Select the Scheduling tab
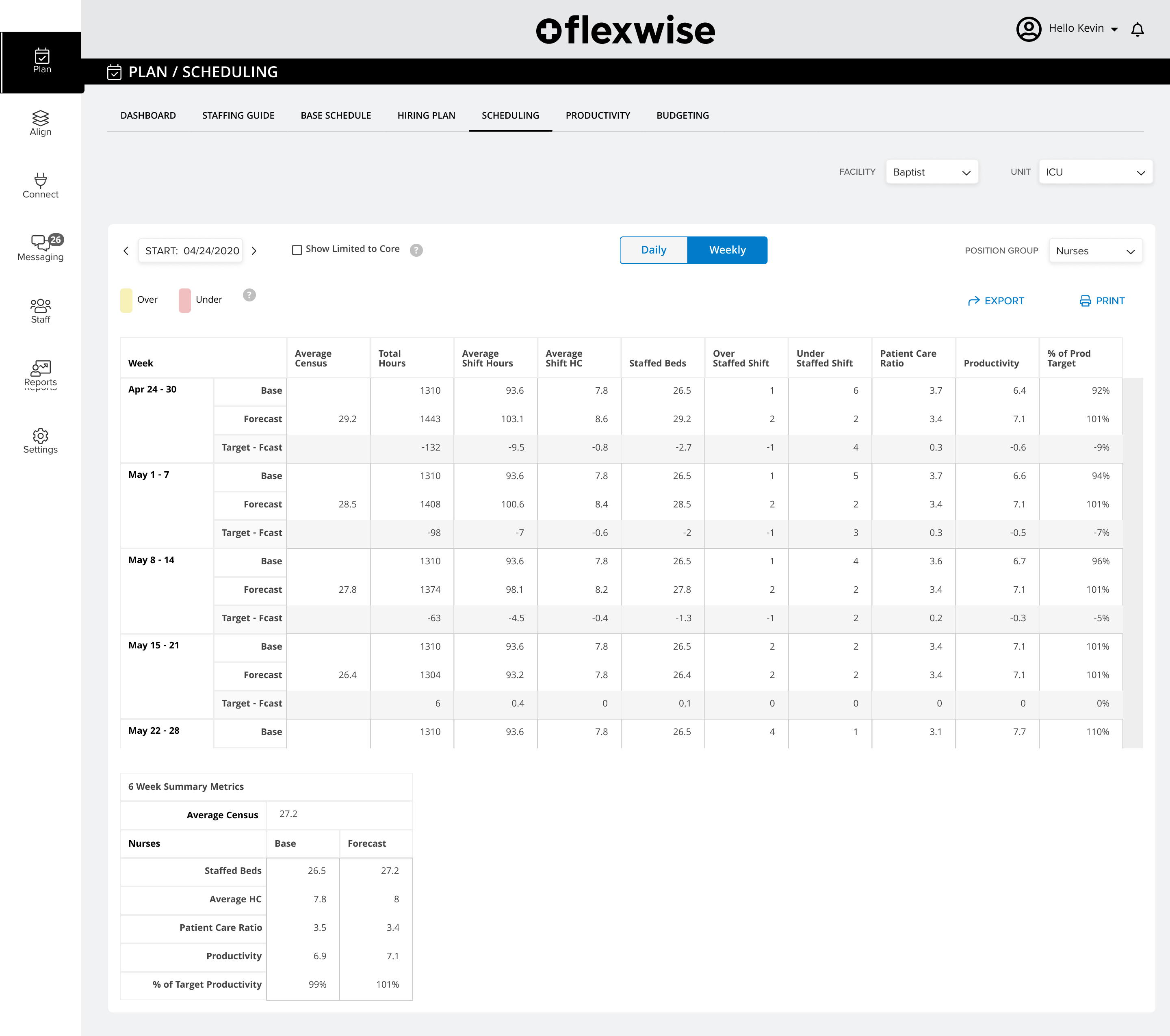Screen dimensions: 1170x1036 (x=511, y=116)
